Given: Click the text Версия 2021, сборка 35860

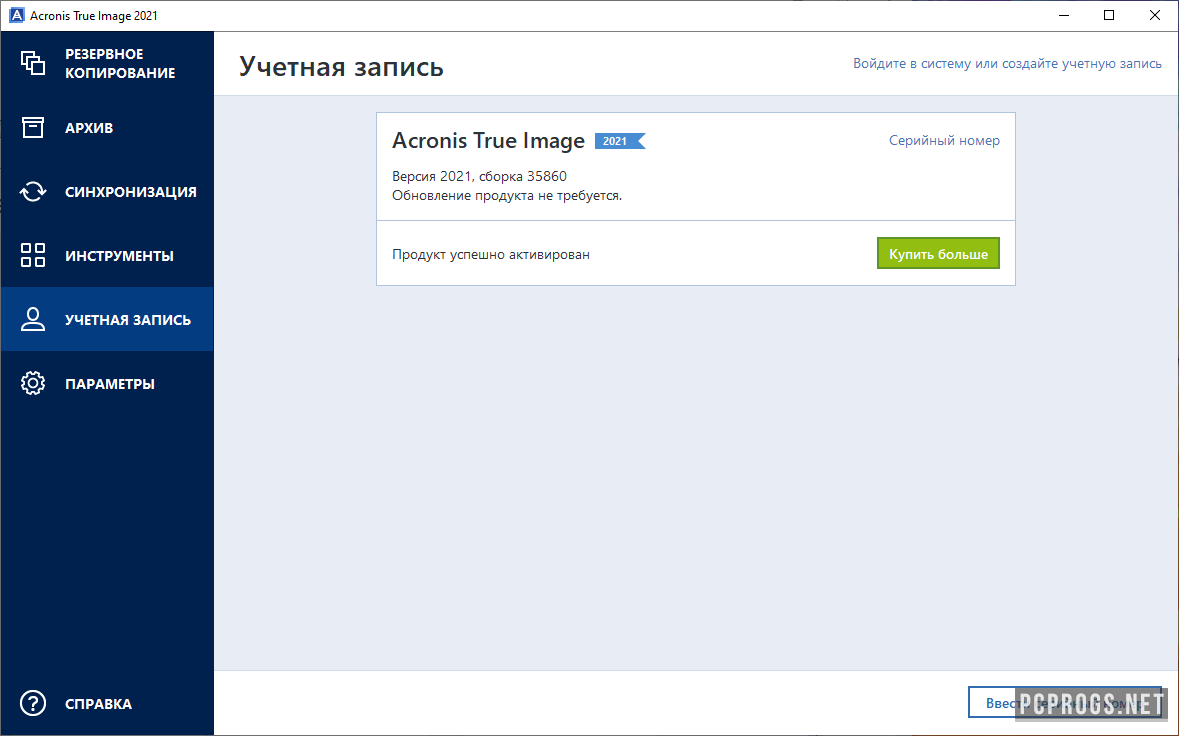Looking at the screenshot, I should [x=479, y=176].
